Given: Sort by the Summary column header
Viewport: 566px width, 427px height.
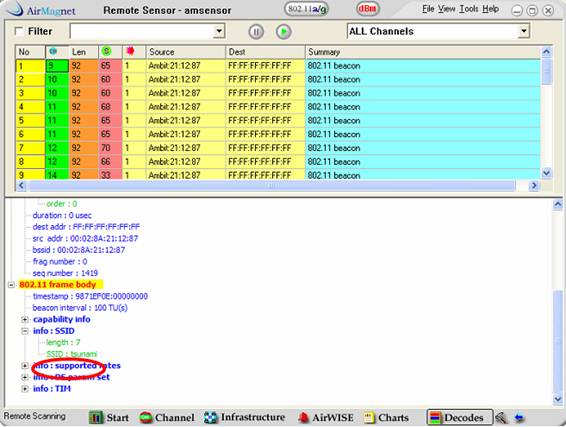Looking at the screenshot, I should pyautogui.click(x=423, y=52).
